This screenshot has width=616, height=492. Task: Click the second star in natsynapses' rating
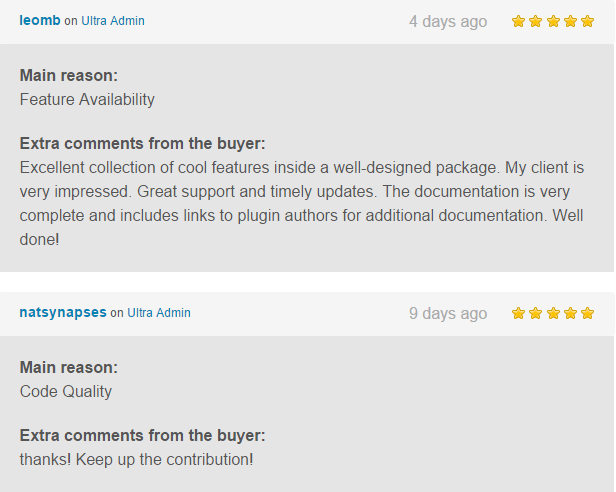pos(536,313)
